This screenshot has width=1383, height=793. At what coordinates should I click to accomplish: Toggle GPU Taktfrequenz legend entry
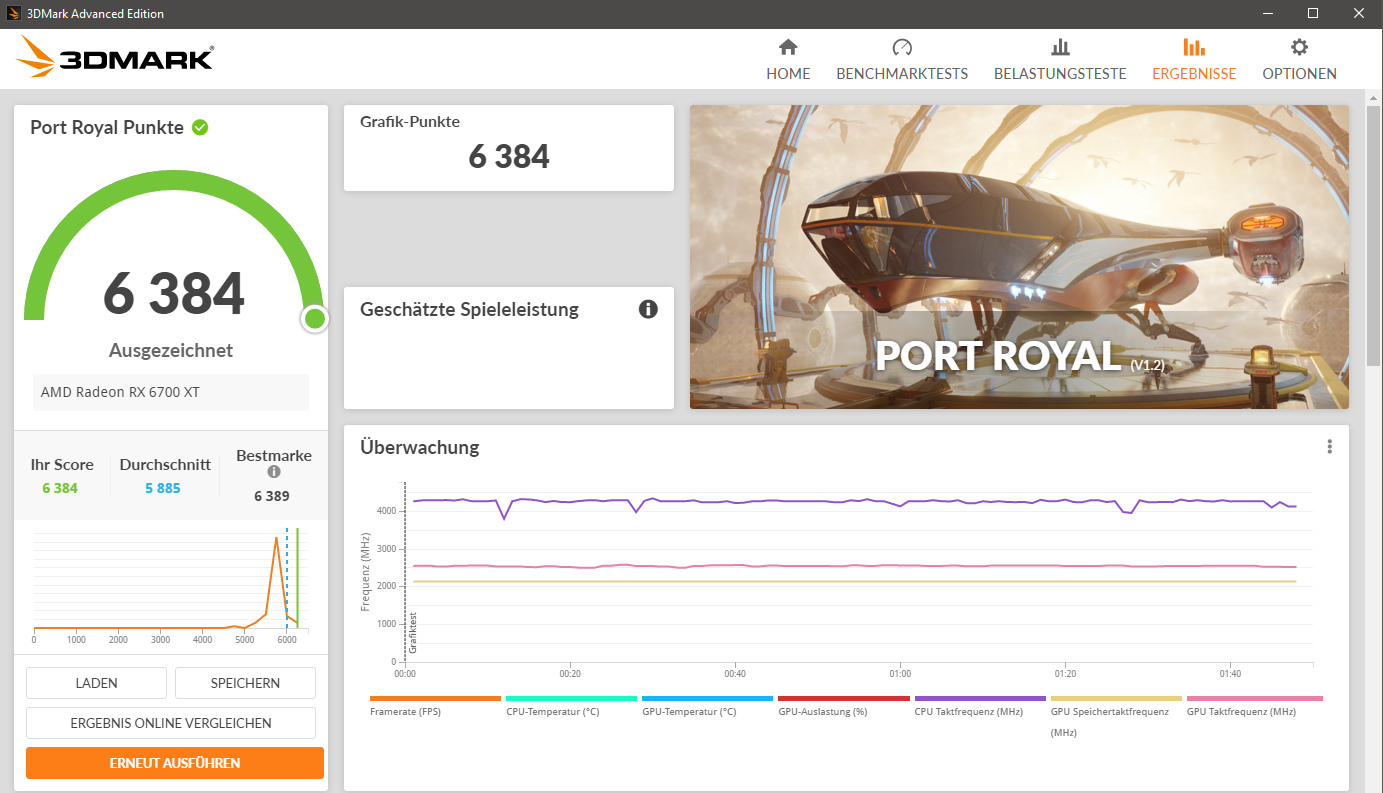click(x=1254, y=705)
